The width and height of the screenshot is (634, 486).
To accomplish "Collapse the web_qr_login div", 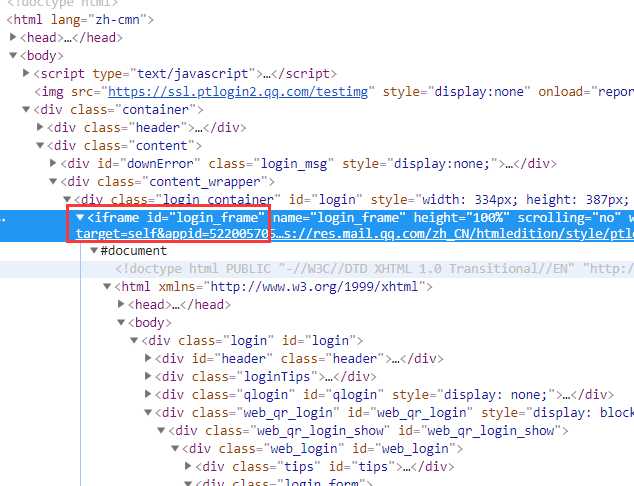I will (148, 412).
